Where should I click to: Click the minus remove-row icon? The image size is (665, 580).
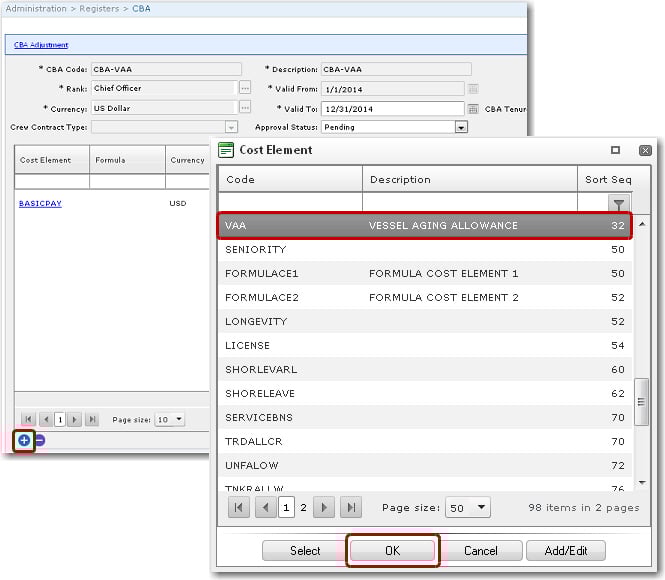tap(40, 440)
